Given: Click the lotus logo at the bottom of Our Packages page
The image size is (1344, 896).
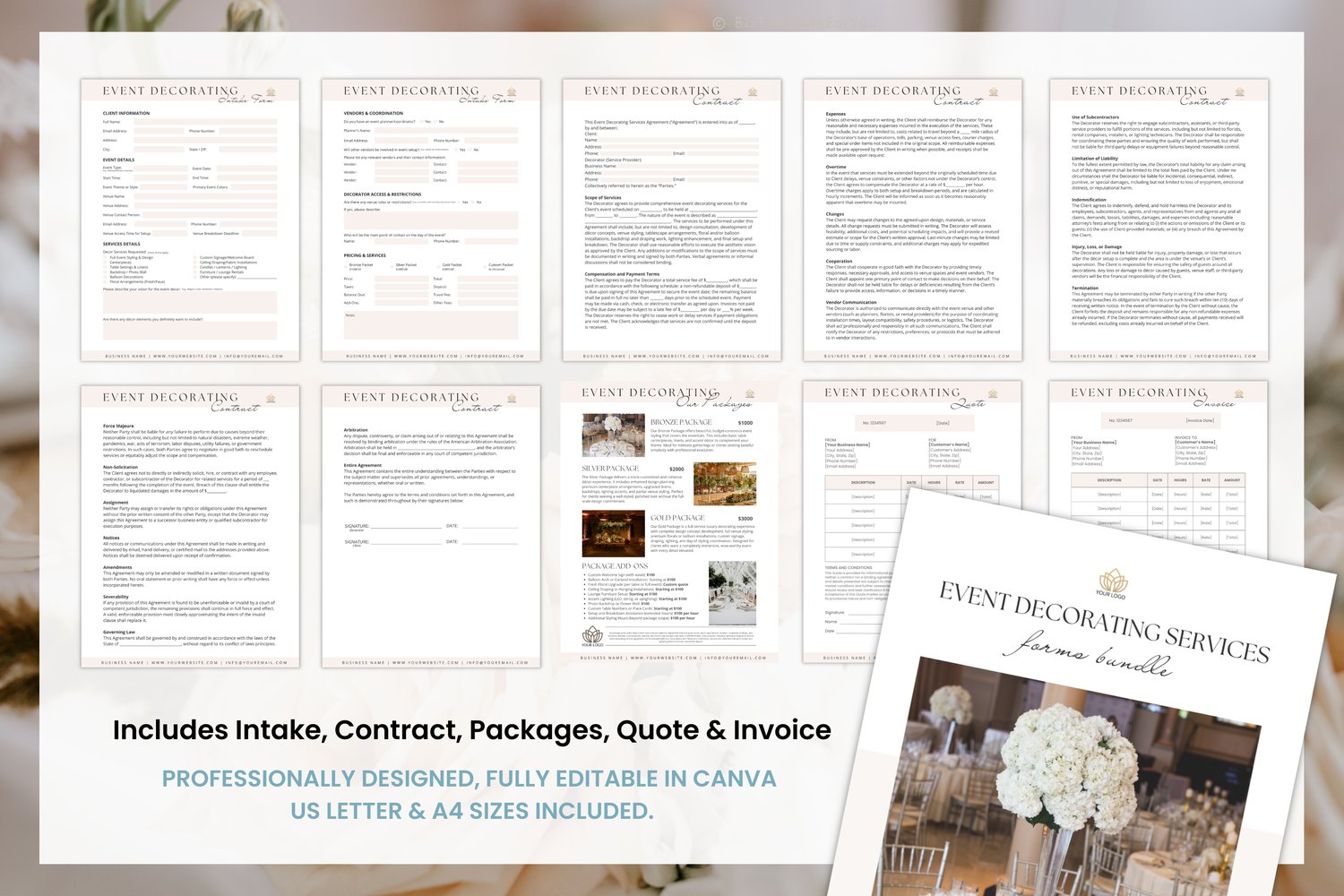Looking at the screenshot, I should coord(591,635).
